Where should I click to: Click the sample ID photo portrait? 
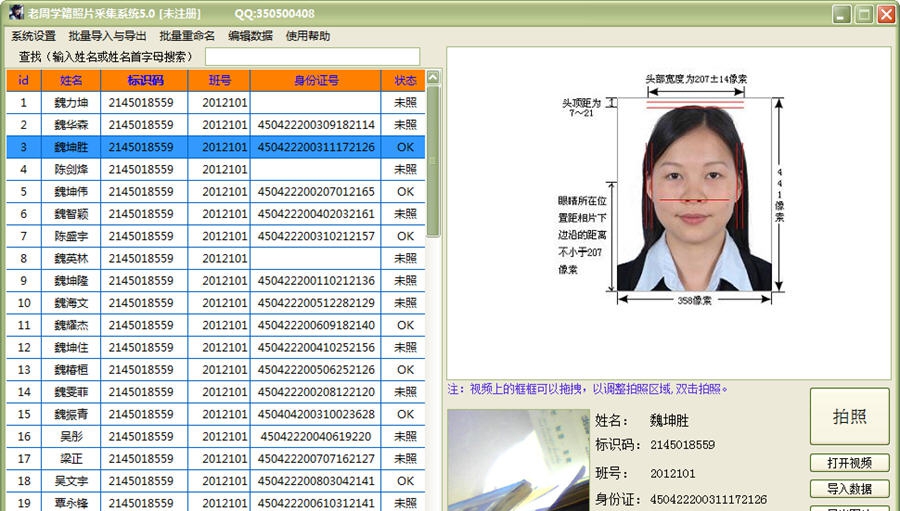click(x=694, y=195)
